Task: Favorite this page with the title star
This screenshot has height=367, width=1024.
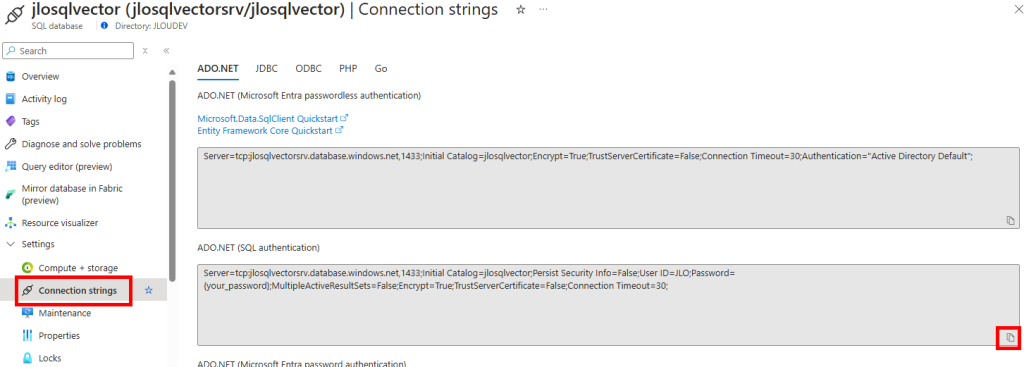Action: pyautogui.click(x=520, y=10)
